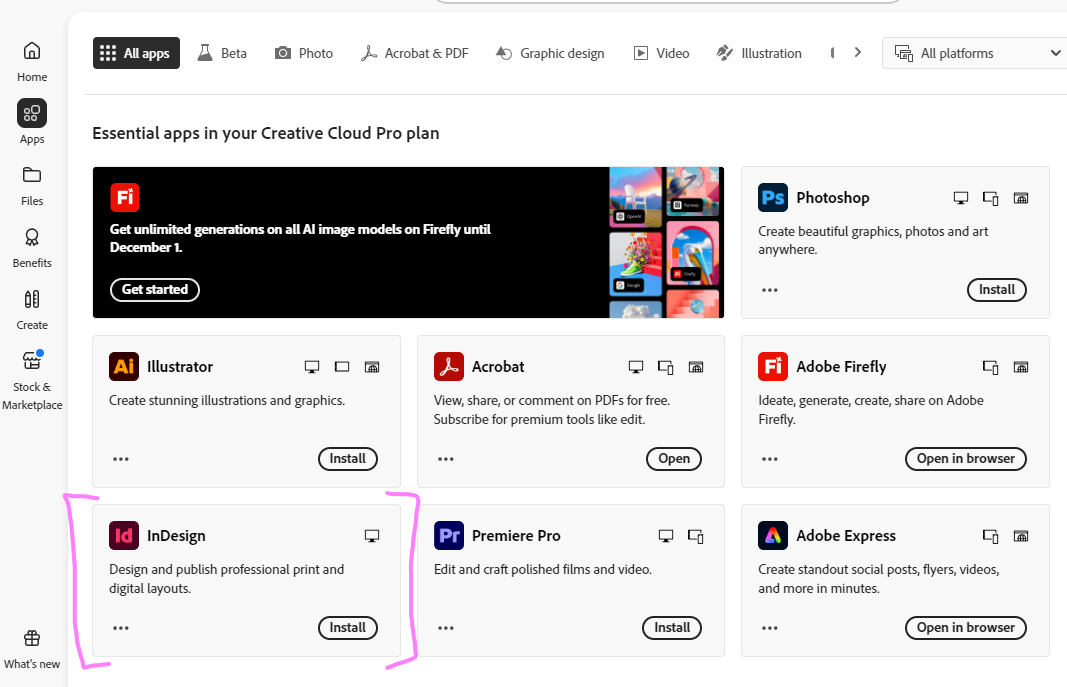Click InDesign desktop platform icon

[372, 536]
